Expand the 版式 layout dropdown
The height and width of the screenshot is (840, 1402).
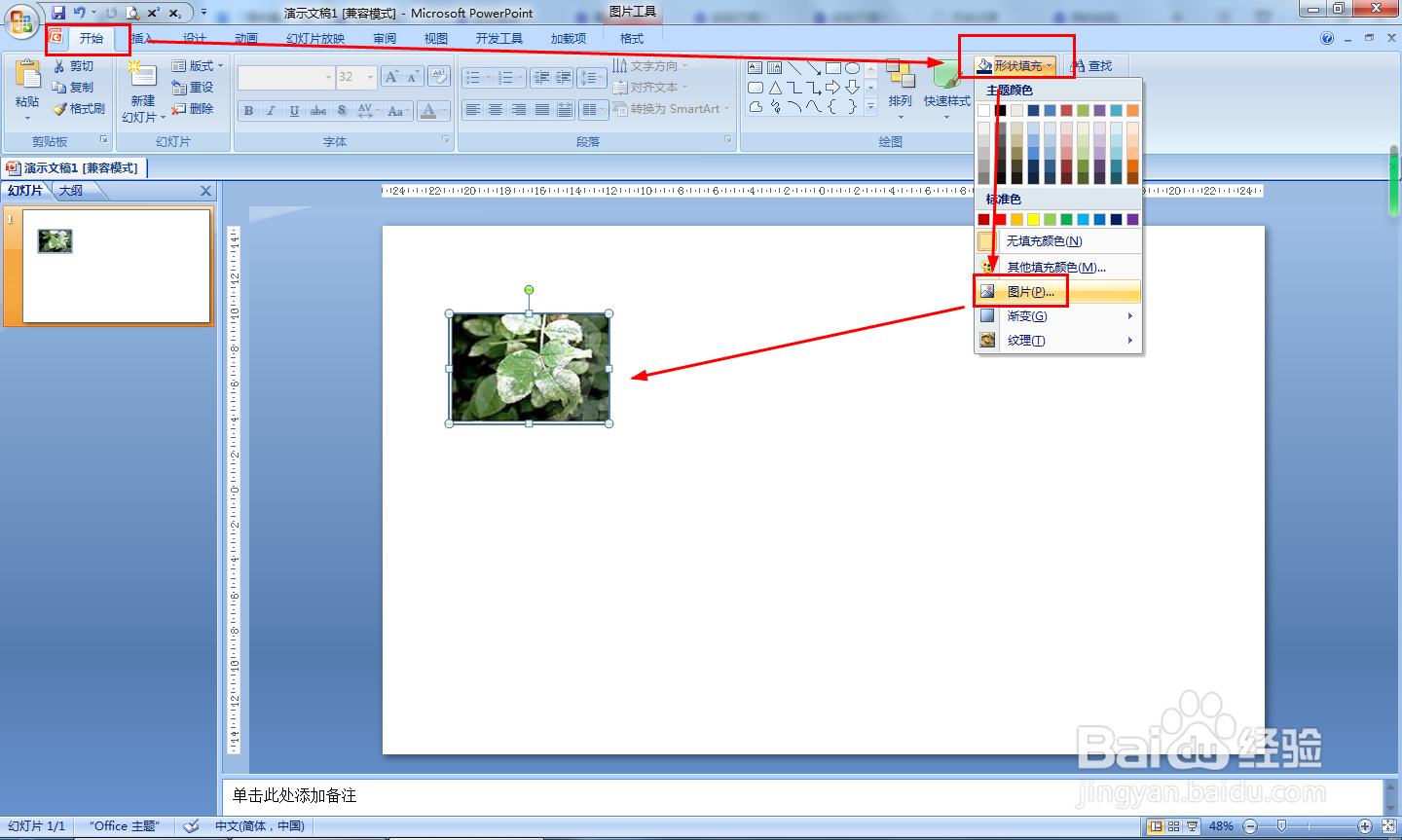point(198,66)
